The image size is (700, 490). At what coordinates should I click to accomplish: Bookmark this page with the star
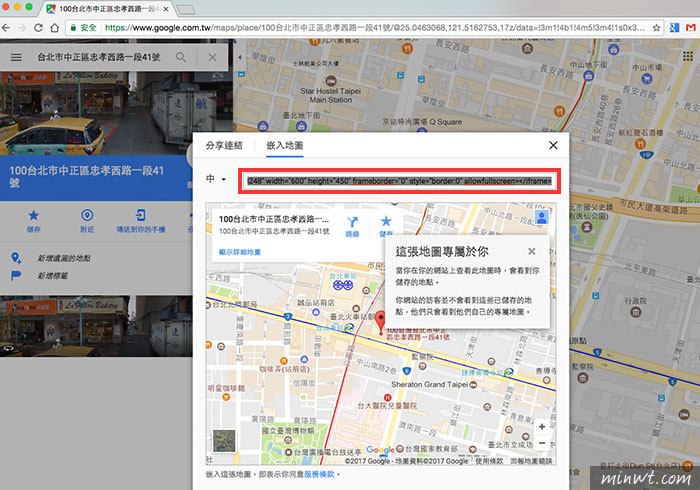click(656, 28)
